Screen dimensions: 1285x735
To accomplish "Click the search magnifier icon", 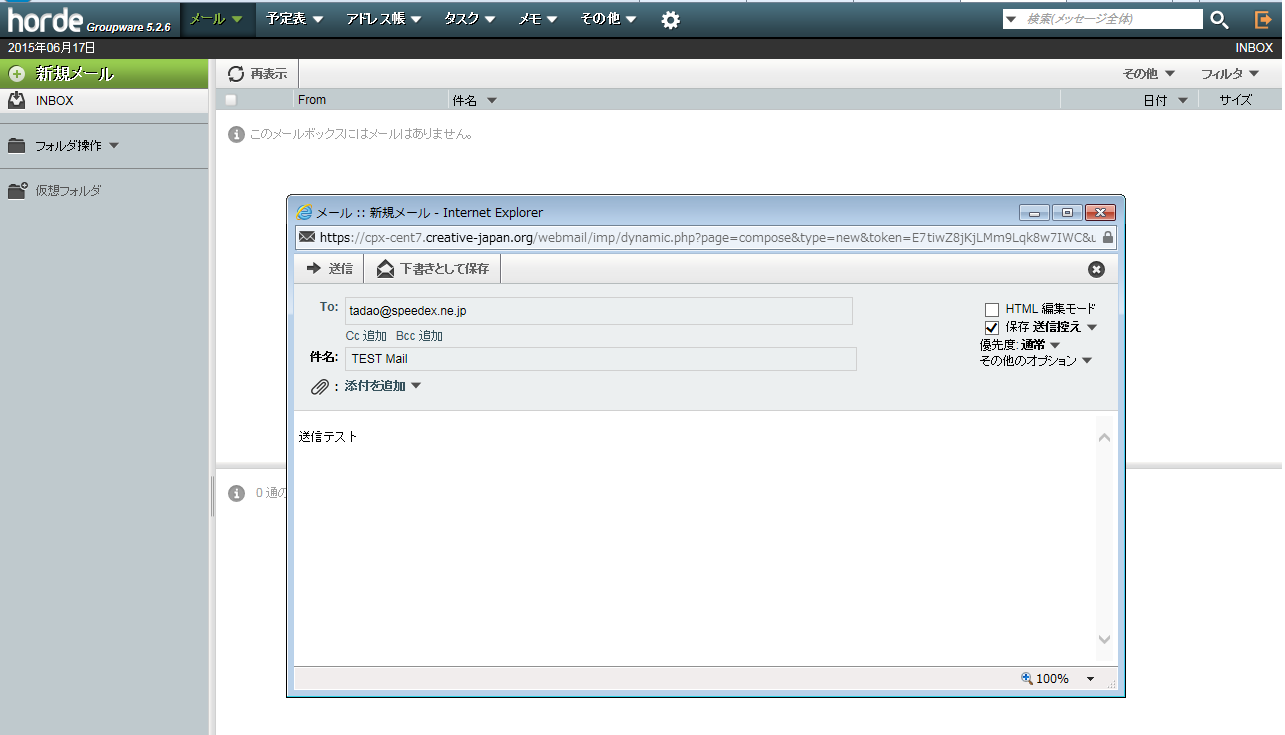I will (1219, 20).
